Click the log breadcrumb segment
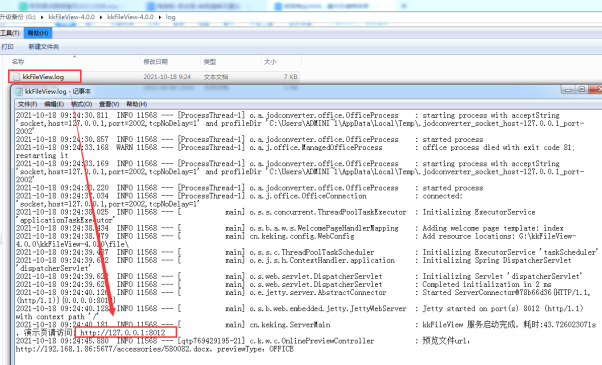 (170, 17)
